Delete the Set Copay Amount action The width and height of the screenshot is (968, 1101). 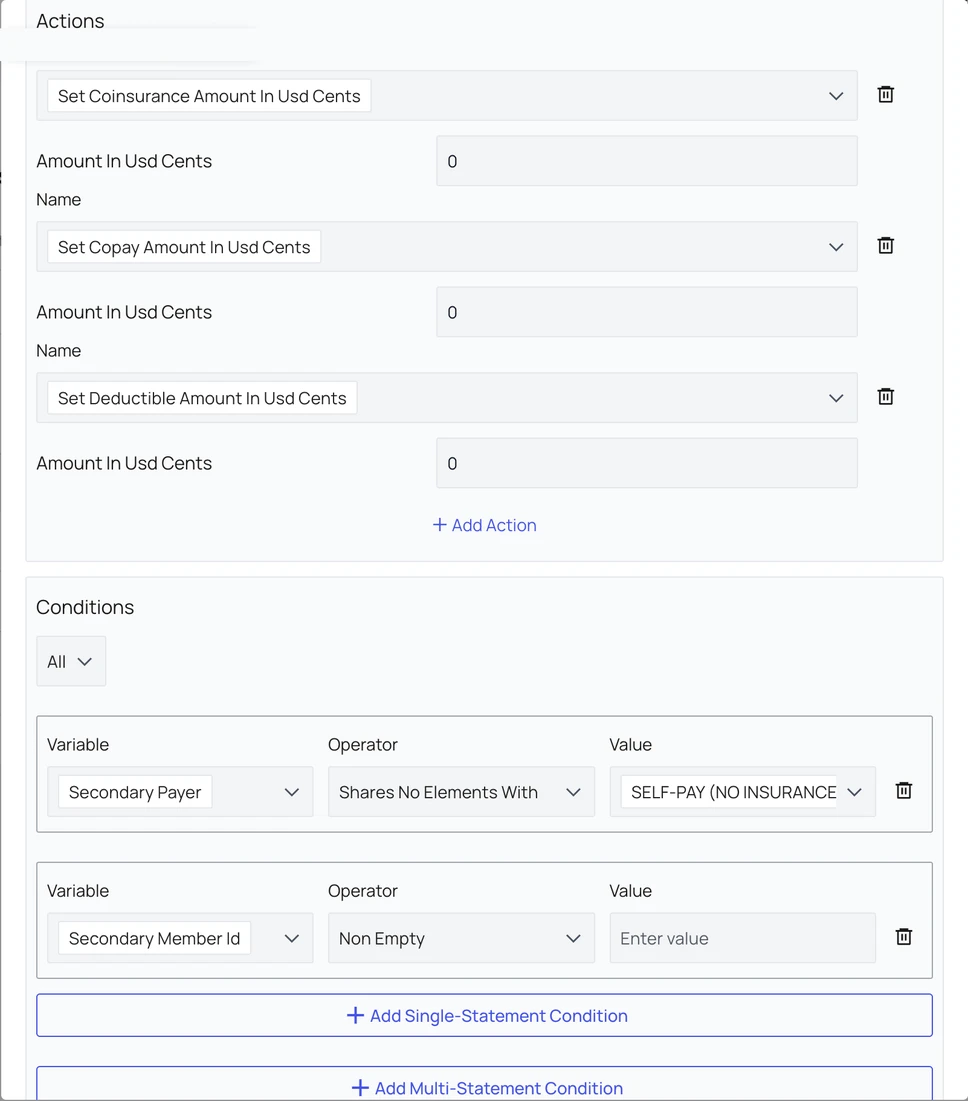click(x=885, y=246)
